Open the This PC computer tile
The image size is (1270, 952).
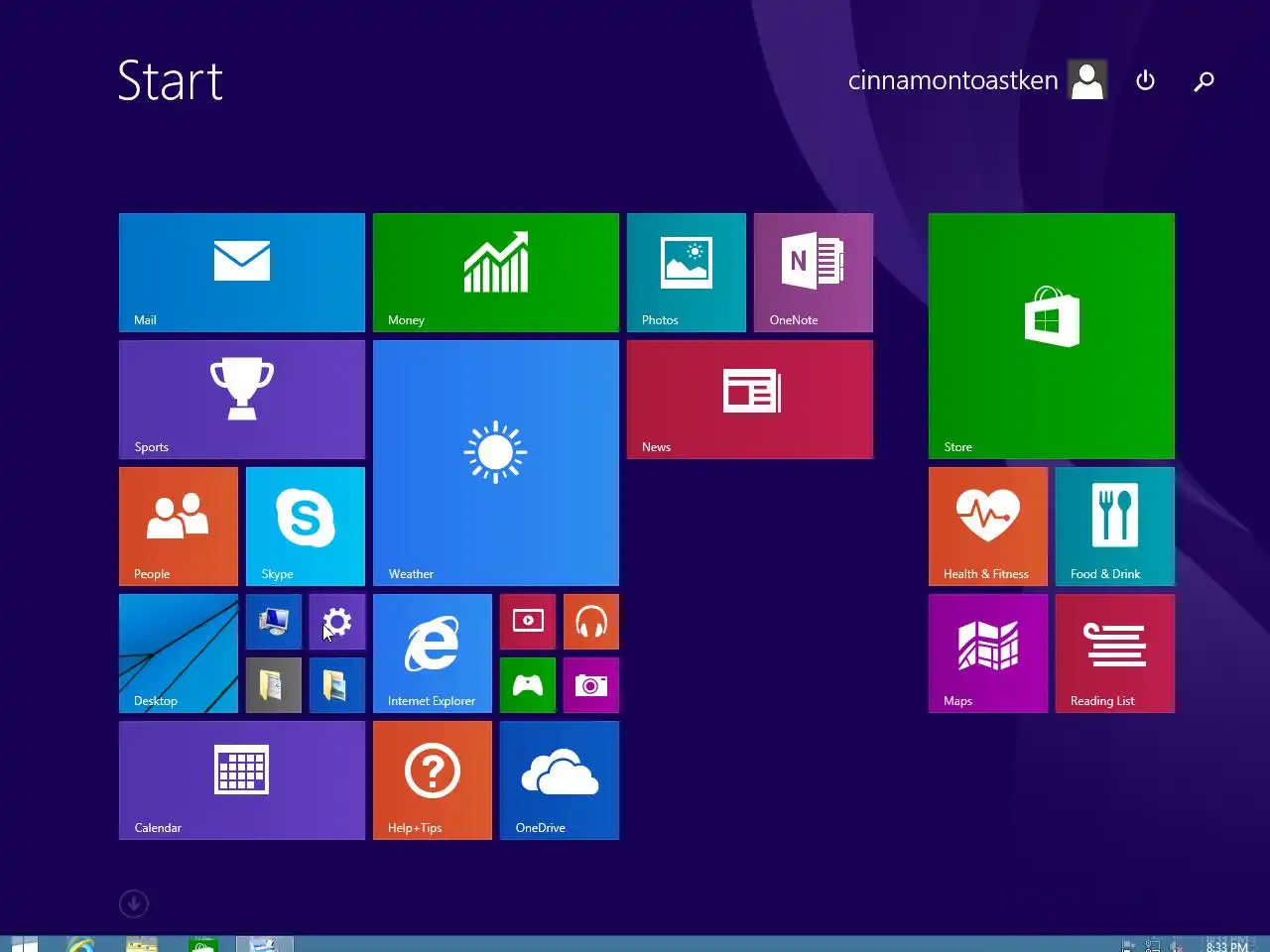coord(274,622)
